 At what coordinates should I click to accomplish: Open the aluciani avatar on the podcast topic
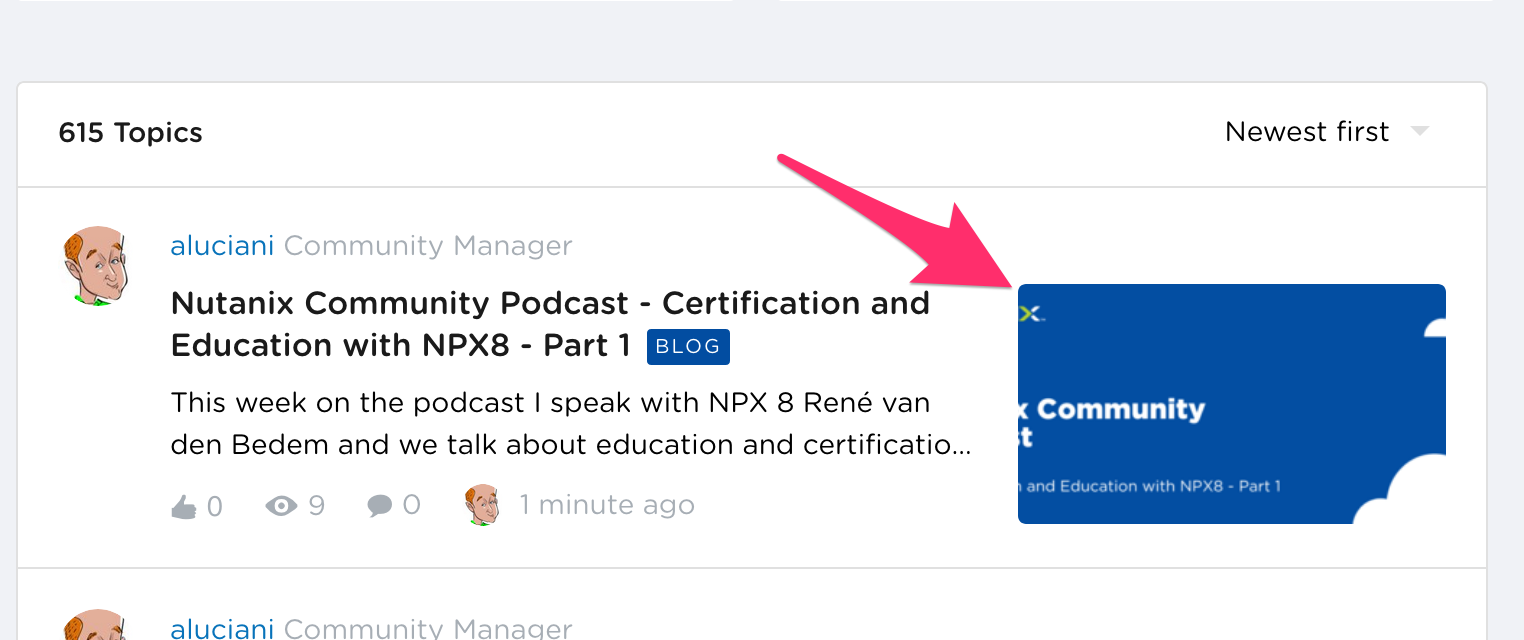coord(95,265)
